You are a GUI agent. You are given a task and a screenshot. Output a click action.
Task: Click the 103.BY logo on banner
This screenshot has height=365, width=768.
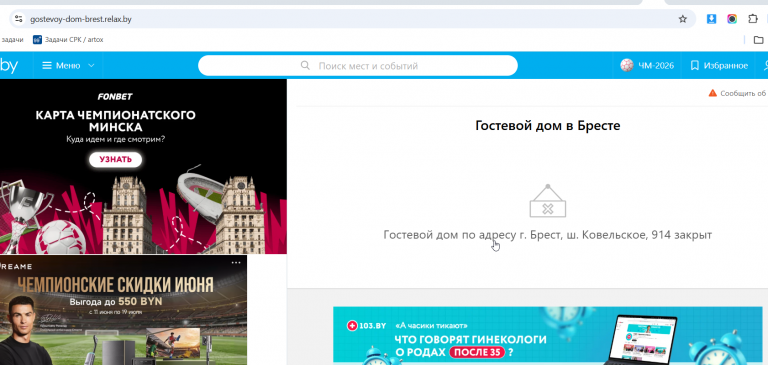[x=366, y=326]
